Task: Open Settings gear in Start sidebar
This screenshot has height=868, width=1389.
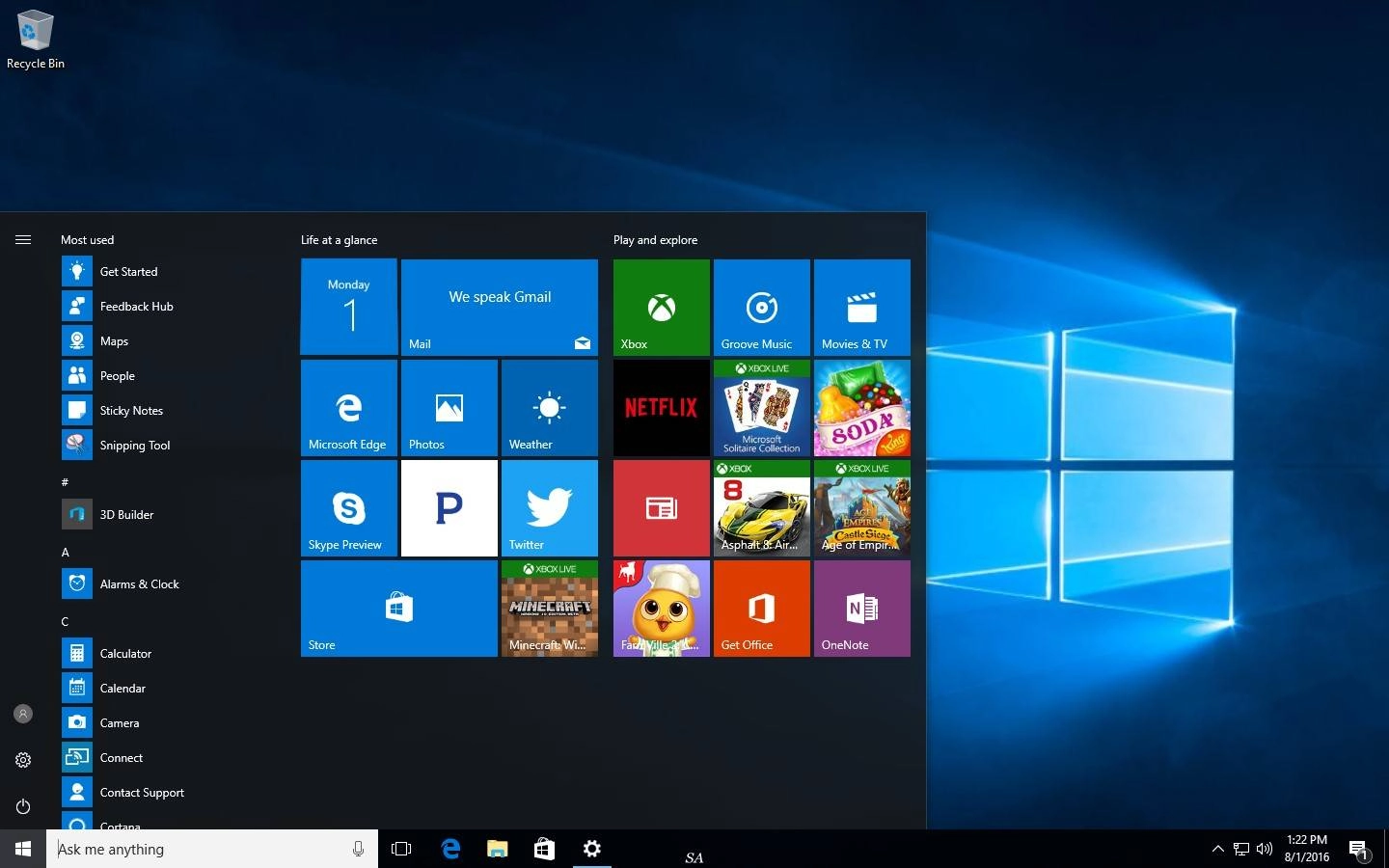Action: (x=23, y=760)
